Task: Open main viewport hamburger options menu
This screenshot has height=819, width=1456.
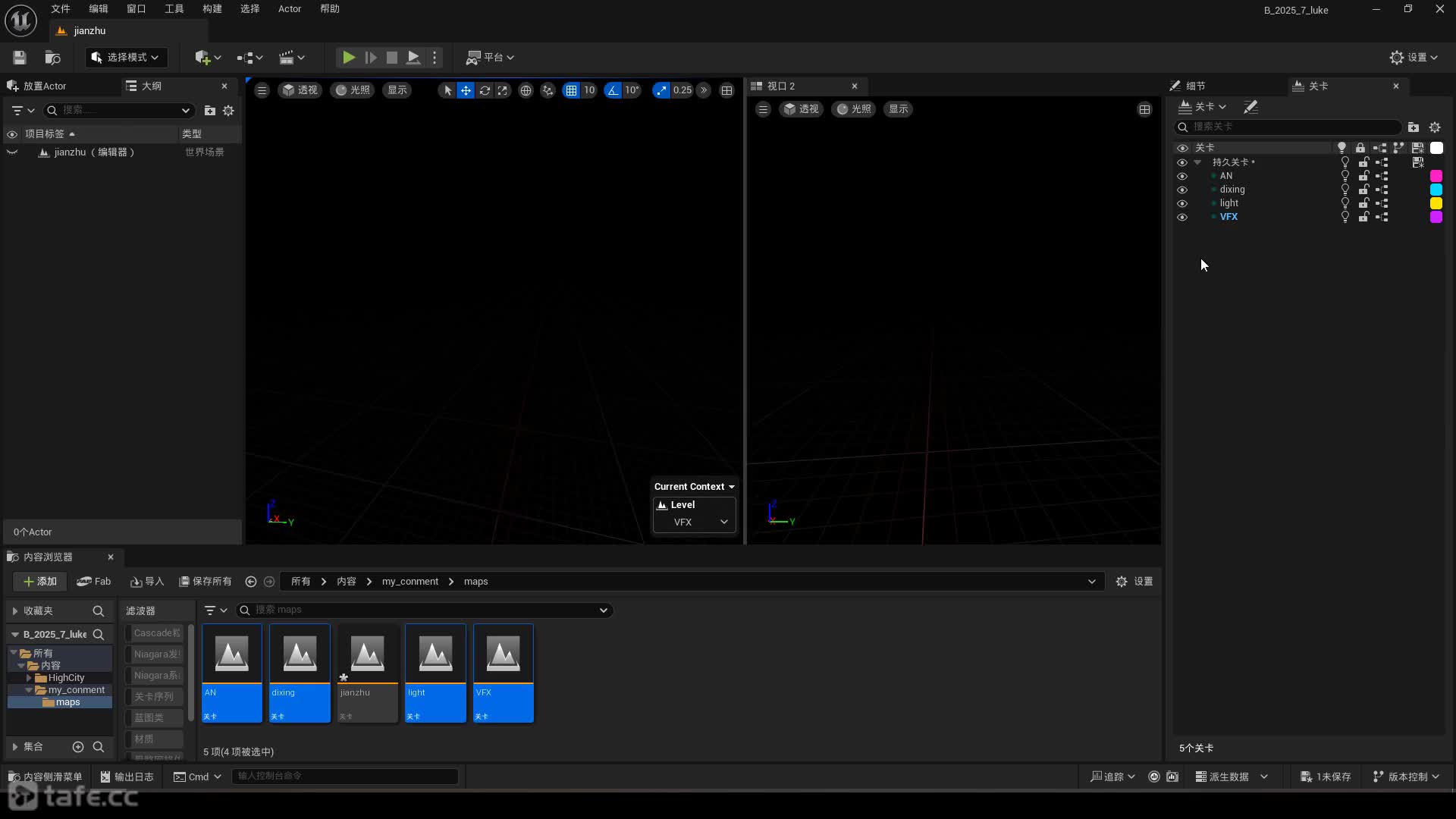Action: coord(262,90)
